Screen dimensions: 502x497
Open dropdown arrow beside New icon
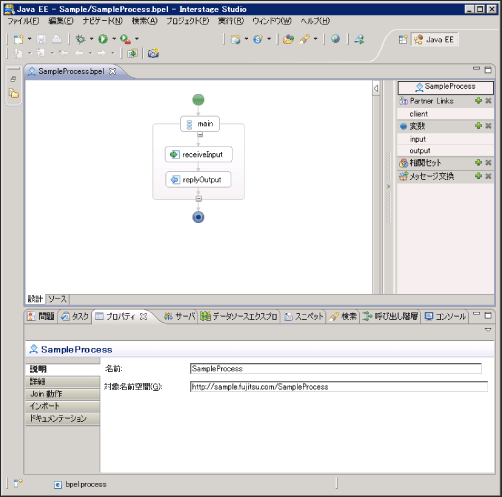[x=29, y=39]
